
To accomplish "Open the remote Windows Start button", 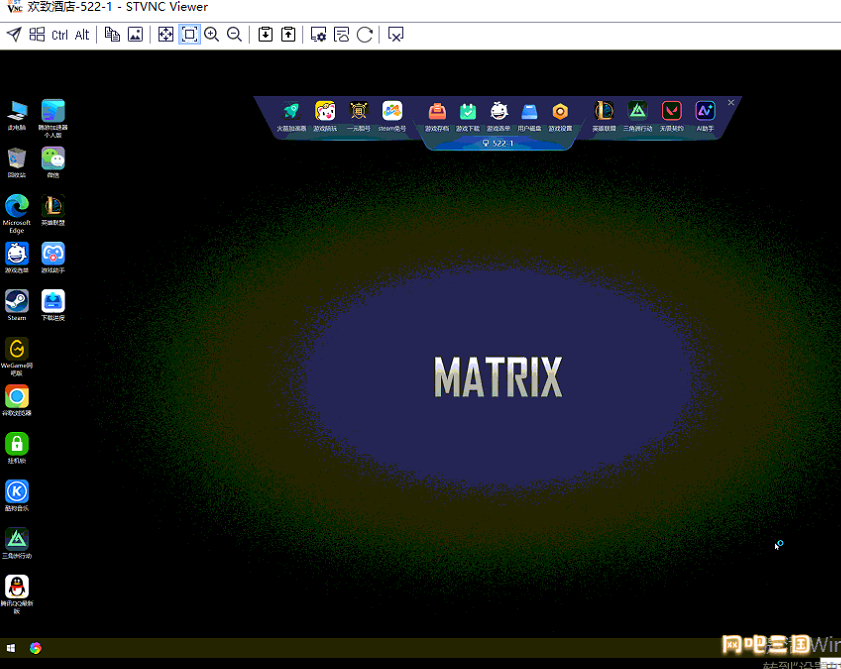I will coord(11,648).
